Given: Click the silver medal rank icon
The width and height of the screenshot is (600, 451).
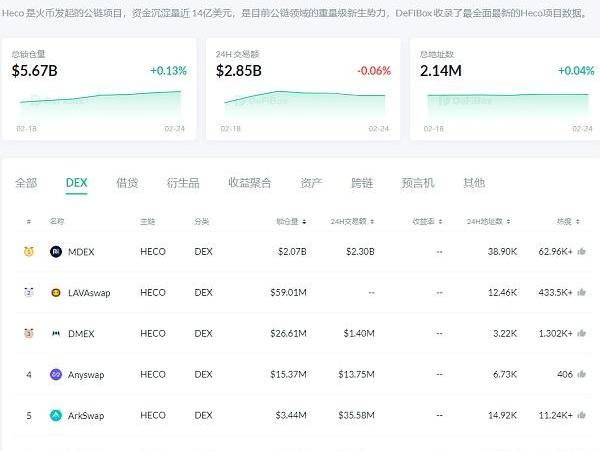Looking at the screenshot, I should [29, 293].
